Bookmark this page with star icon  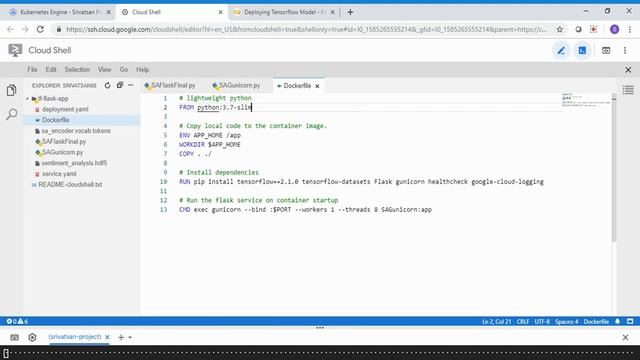[560, 29]
